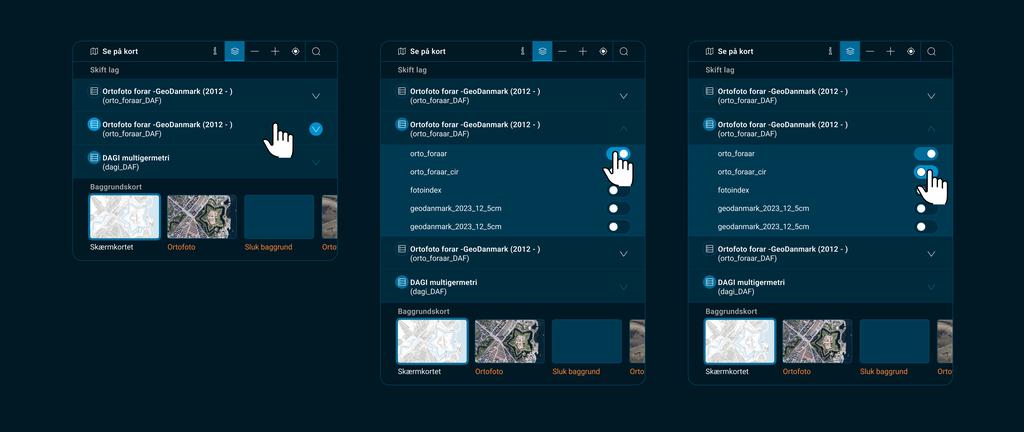
Task: Click the locate-me target icon in the right panel
Action: pos(911,51)
